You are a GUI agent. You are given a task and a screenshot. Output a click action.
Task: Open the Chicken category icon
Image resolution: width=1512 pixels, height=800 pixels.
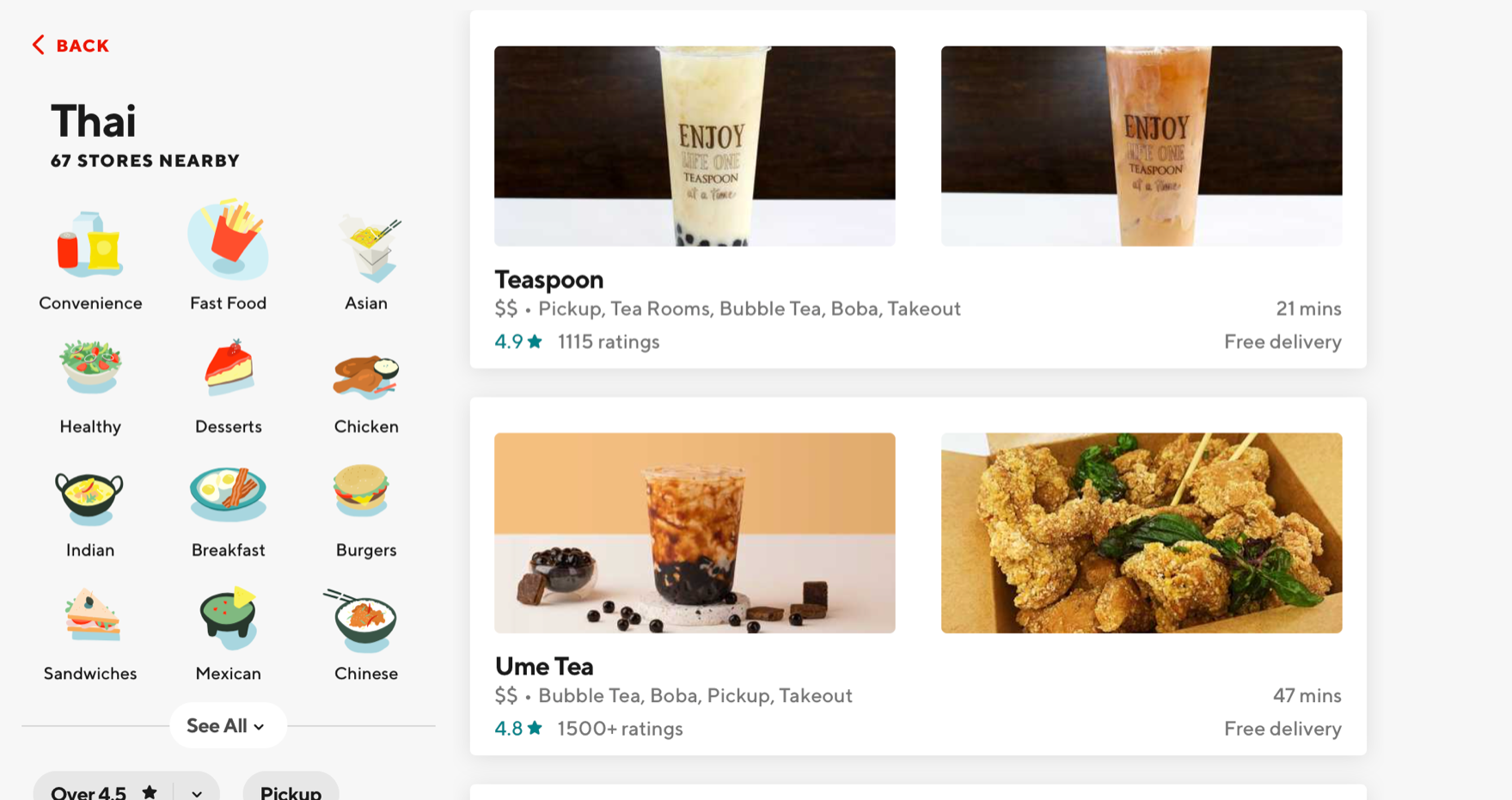pos(366,376)
